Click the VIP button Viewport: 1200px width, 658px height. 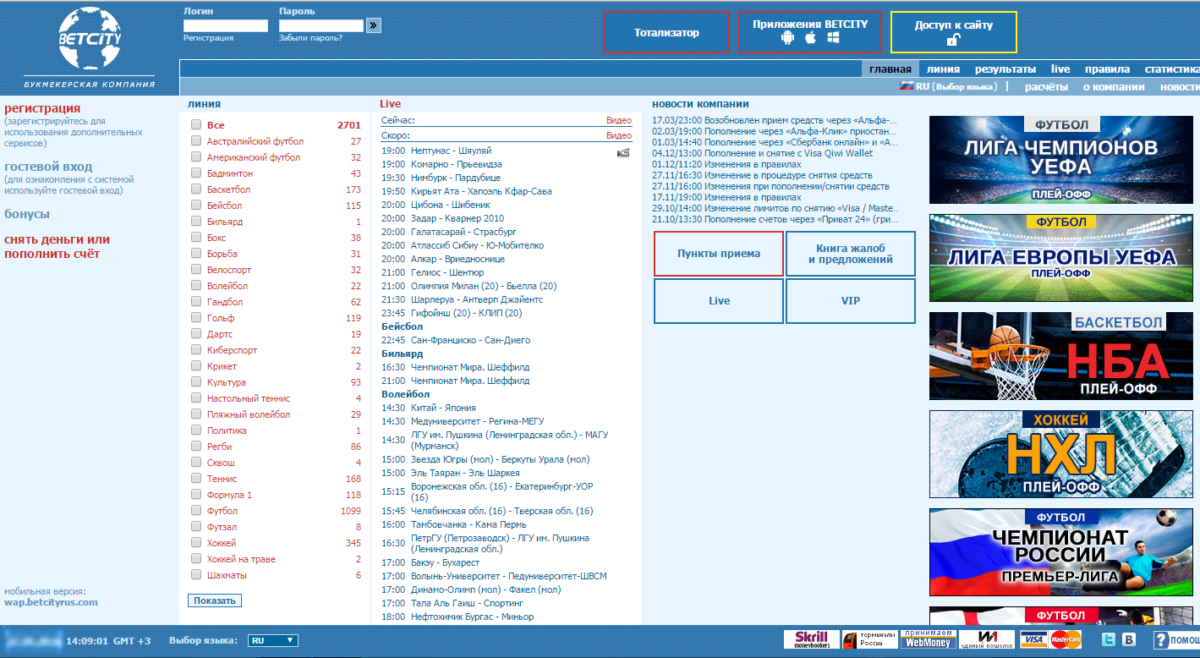point(850,300)
